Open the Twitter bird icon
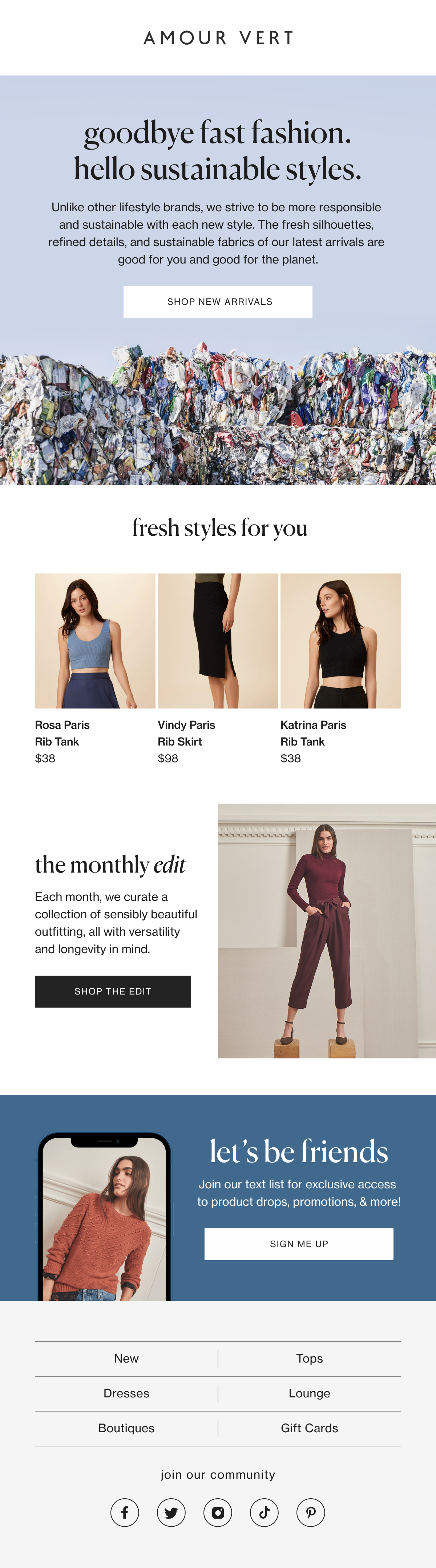 (171, 1512)
